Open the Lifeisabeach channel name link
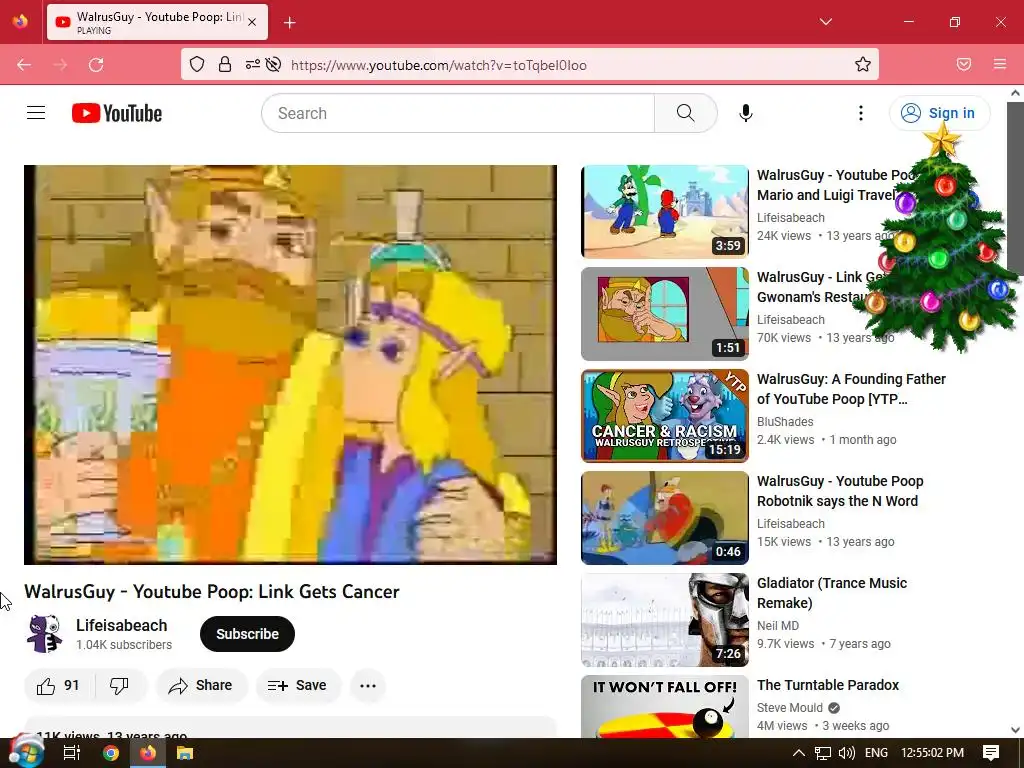This screenshot has height=768, width=1024. 121,625
